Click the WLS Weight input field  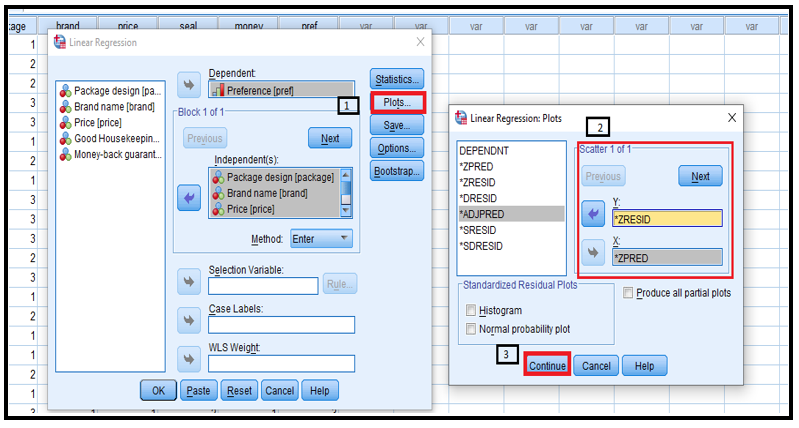(281, 363)
